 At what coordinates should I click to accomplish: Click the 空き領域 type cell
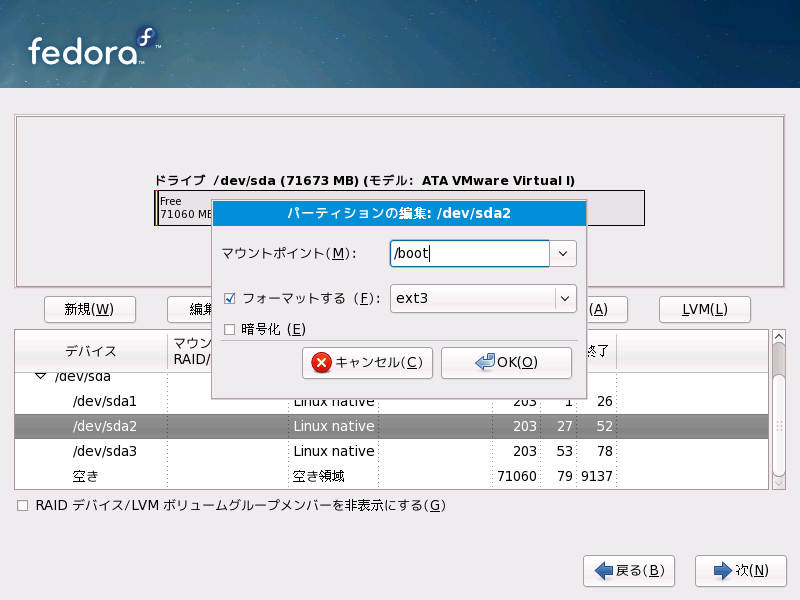[x=319, y=477]
